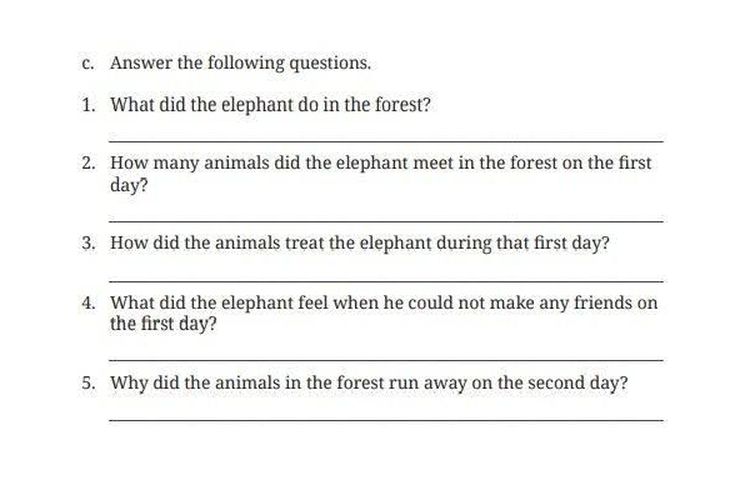750x500 pixels.
Task: Click the number label '4.'
Action: [88, 303]
